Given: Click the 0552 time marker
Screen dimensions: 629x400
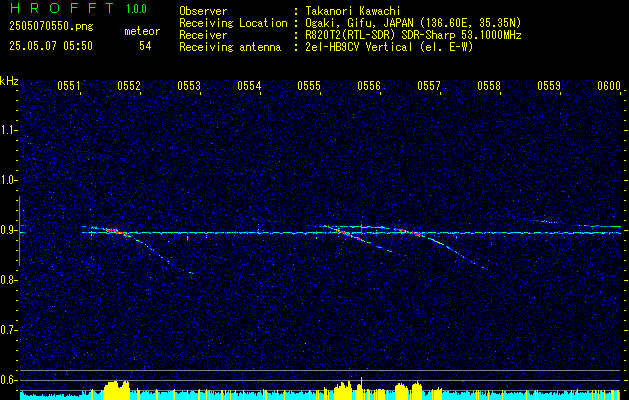Looking at the screenshot, I should pos(129,86).
